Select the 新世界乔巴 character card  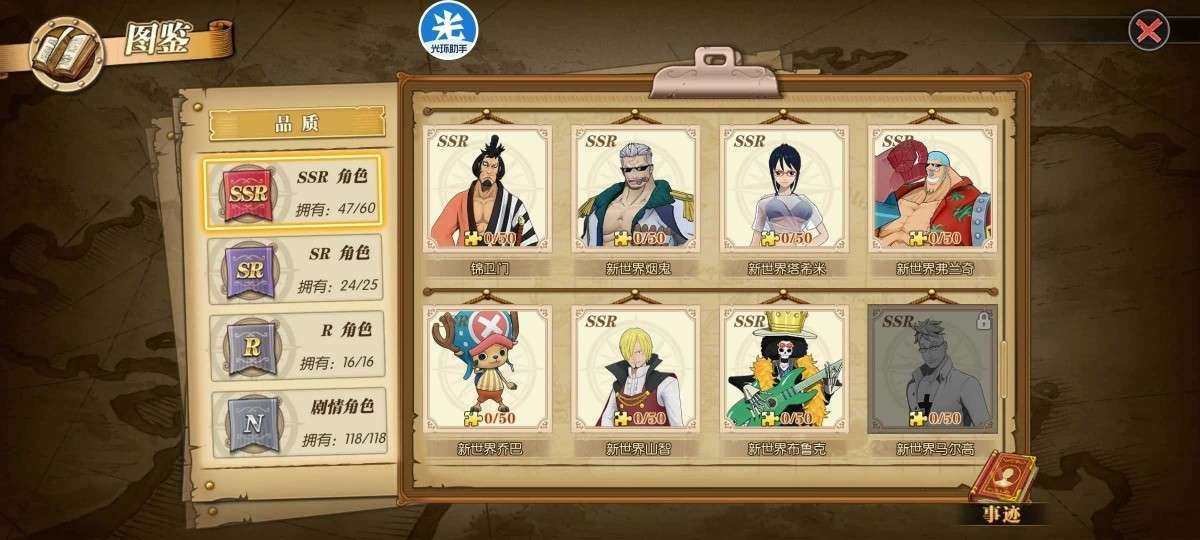coord(488,381)
